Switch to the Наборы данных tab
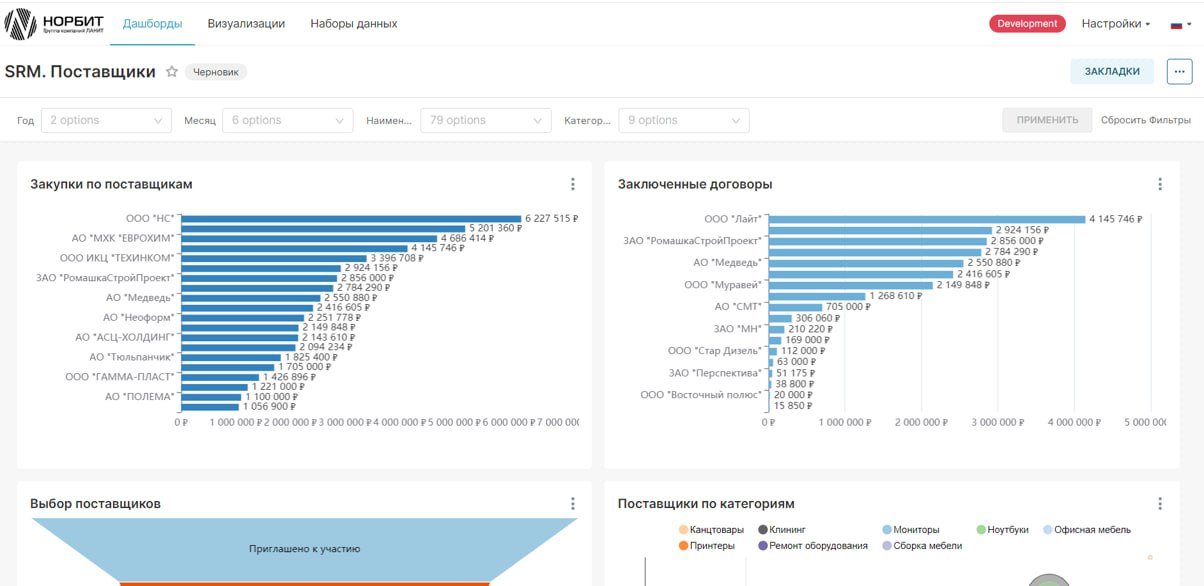The width and height of the screenshot is (1204, 586). 354,23
